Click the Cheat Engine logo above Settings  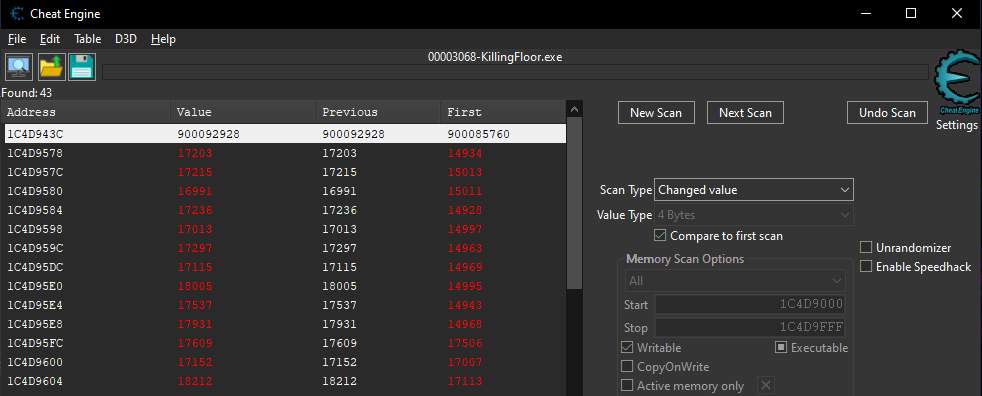tap(957, 83)
